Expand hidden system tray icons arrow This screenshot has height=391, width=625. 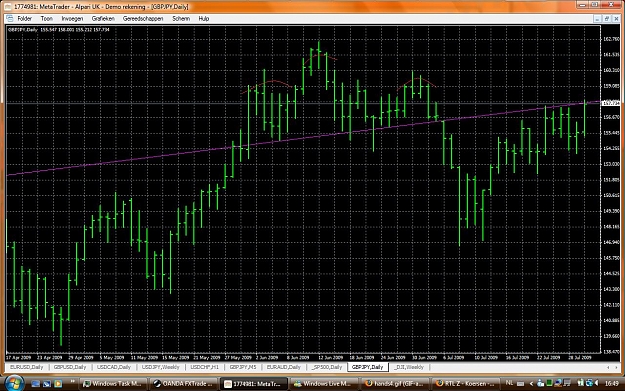click(x=531, y=383)
